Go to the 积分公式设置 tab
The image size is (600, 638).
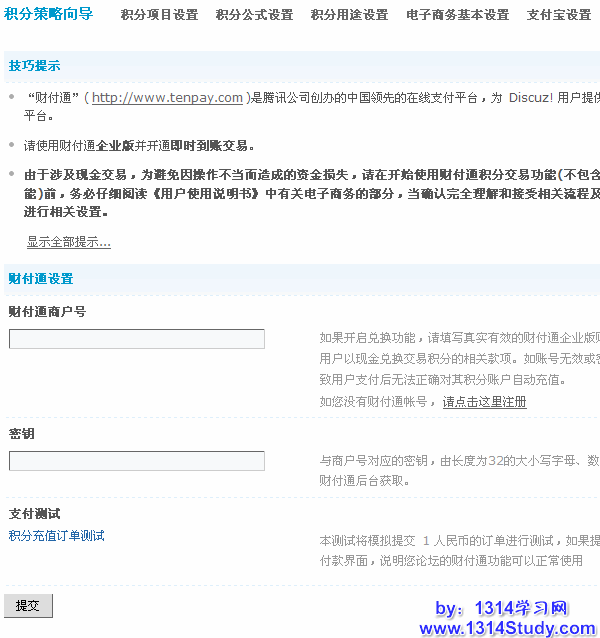254,15
